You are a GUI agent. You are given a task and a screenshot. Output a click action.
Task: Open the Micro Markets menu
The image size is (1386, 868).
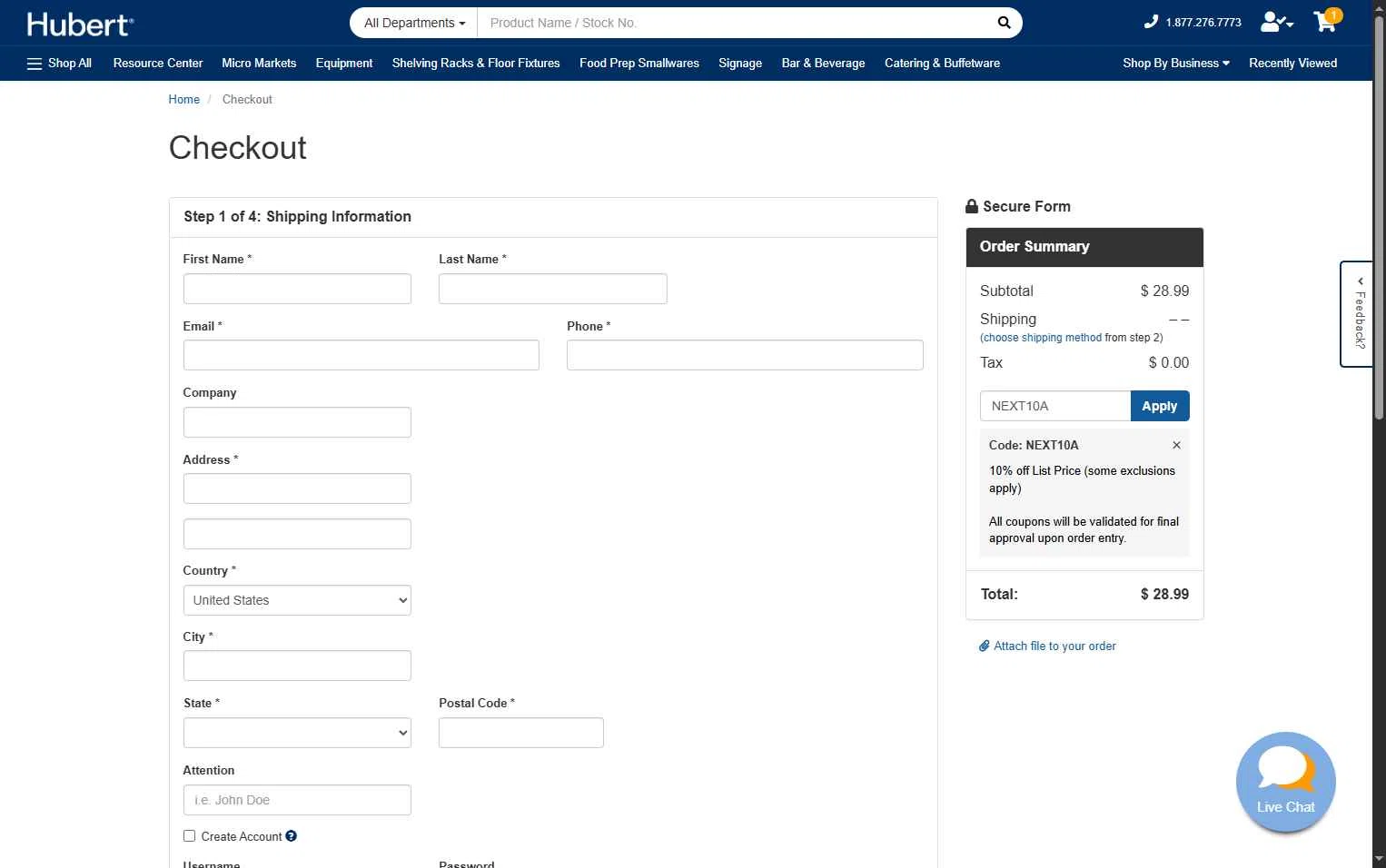[259, 64]
